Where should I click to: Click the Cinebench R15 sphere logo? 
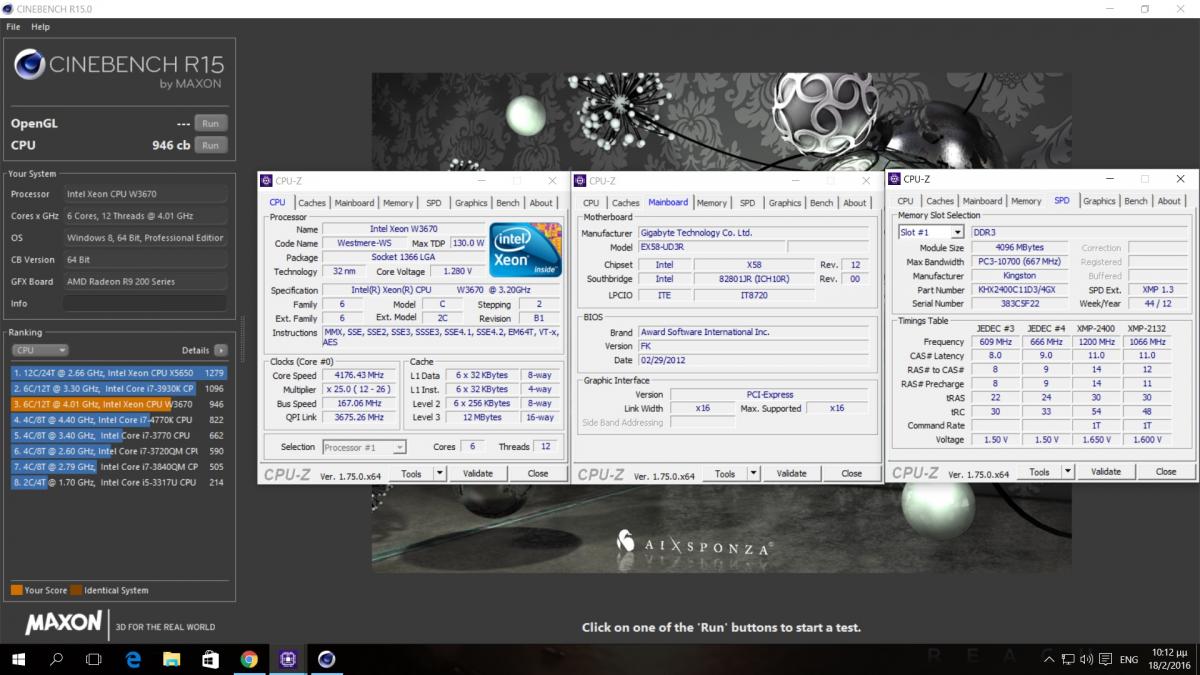click(30, 65)
